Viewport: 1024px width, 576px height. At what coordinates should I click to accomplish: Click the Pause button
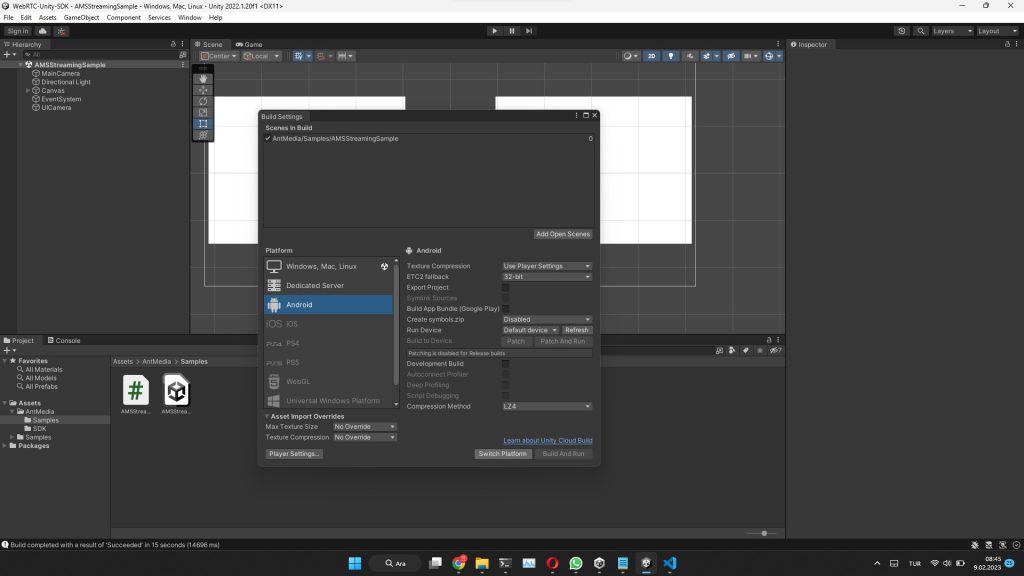512,31
